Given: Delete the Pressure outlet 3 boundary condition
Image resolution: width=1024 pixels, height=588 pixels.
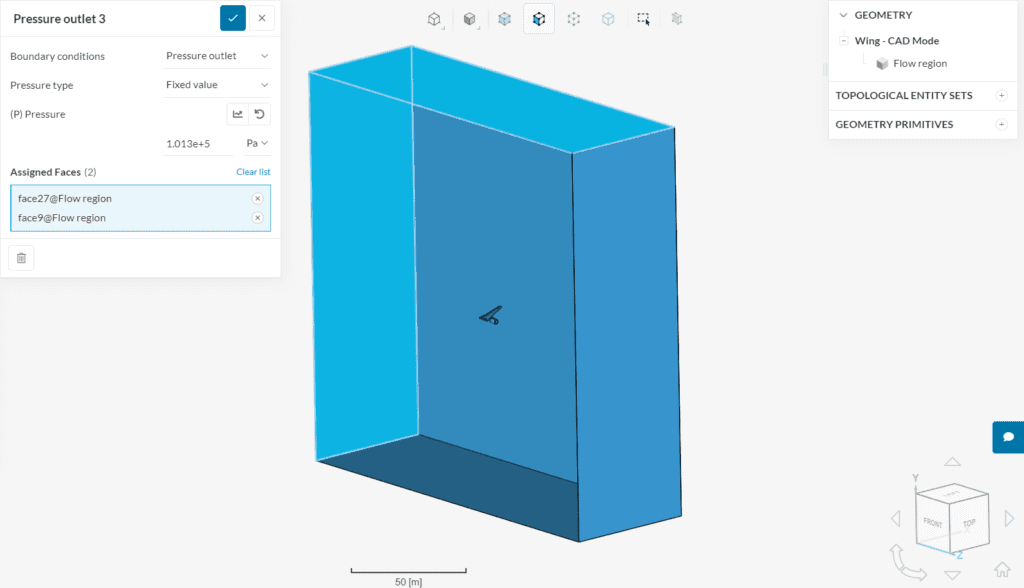Looking at the screenshot, I should [x=21, y=258].
